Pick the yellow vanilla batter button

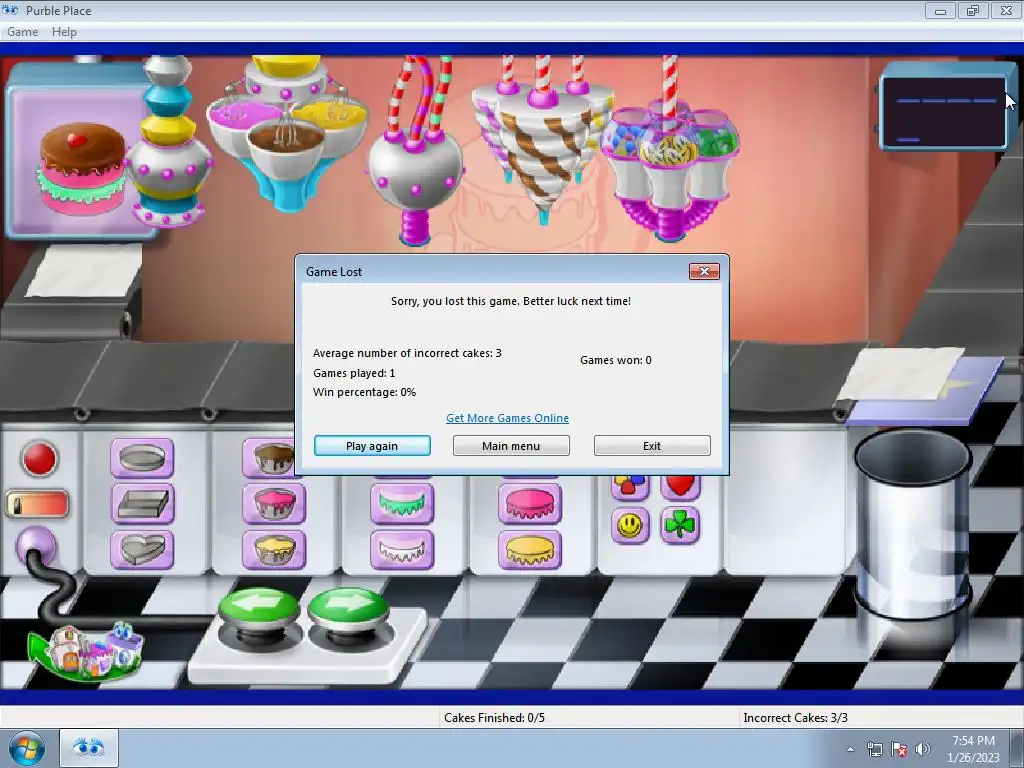click(x=274, y=549)
